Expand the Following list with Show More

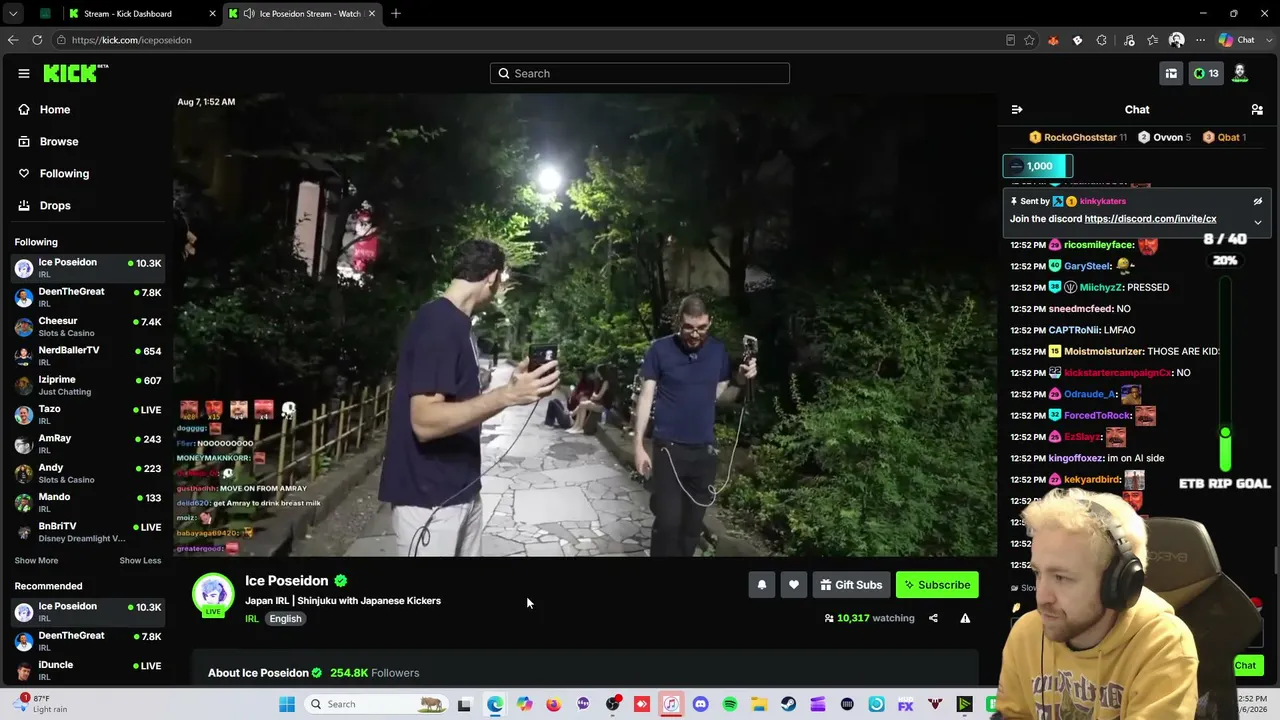coord(36,561)
